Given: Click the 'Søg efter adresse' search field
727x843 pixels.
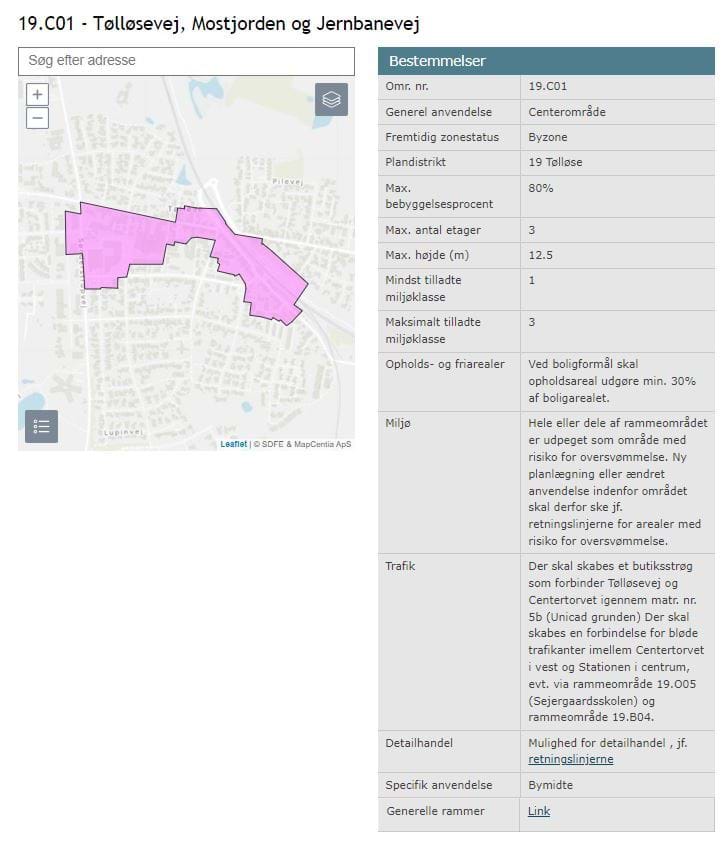Looking at the screenshot, I should click(x=186, y=61).
